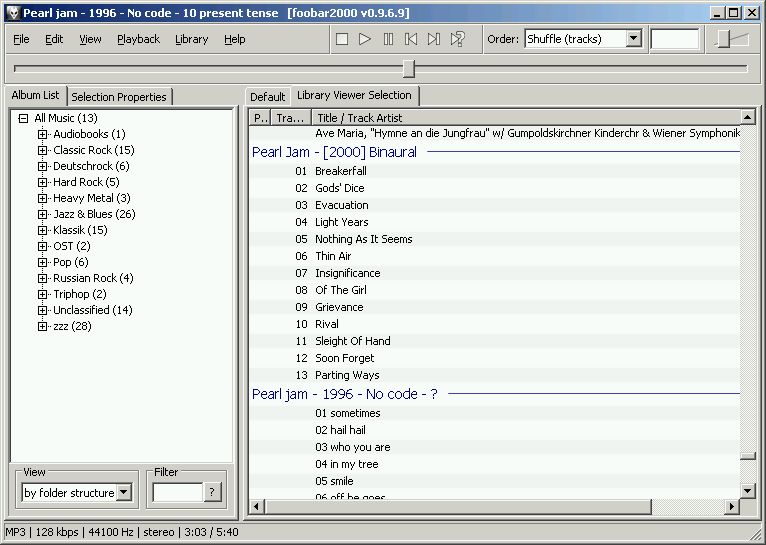
Task: Switch to the Selection Properties tab
Action: click(119, 97)
